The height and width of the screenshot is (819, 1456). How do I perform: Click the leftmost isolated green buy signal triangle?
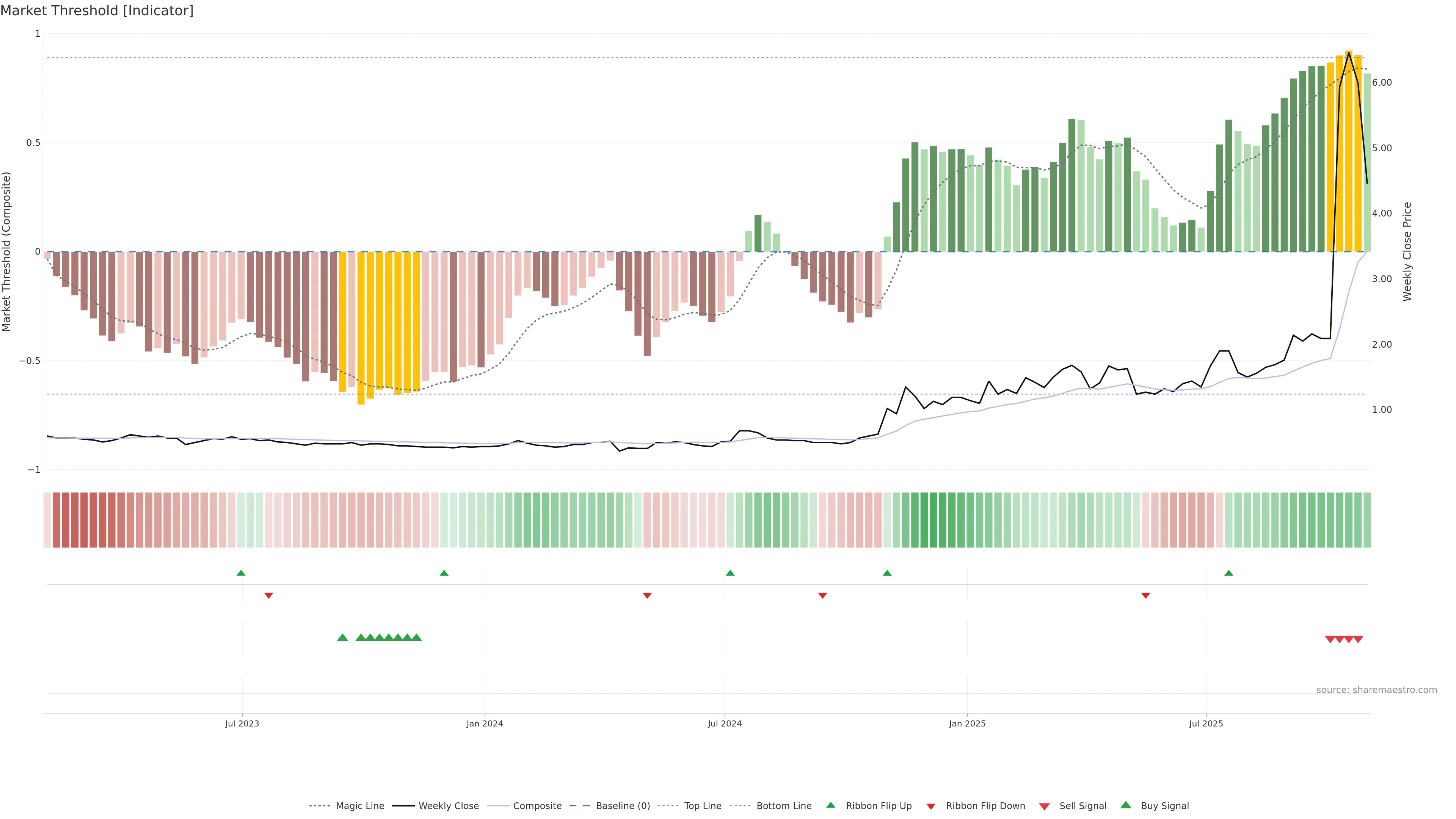(x=342, y=637)
